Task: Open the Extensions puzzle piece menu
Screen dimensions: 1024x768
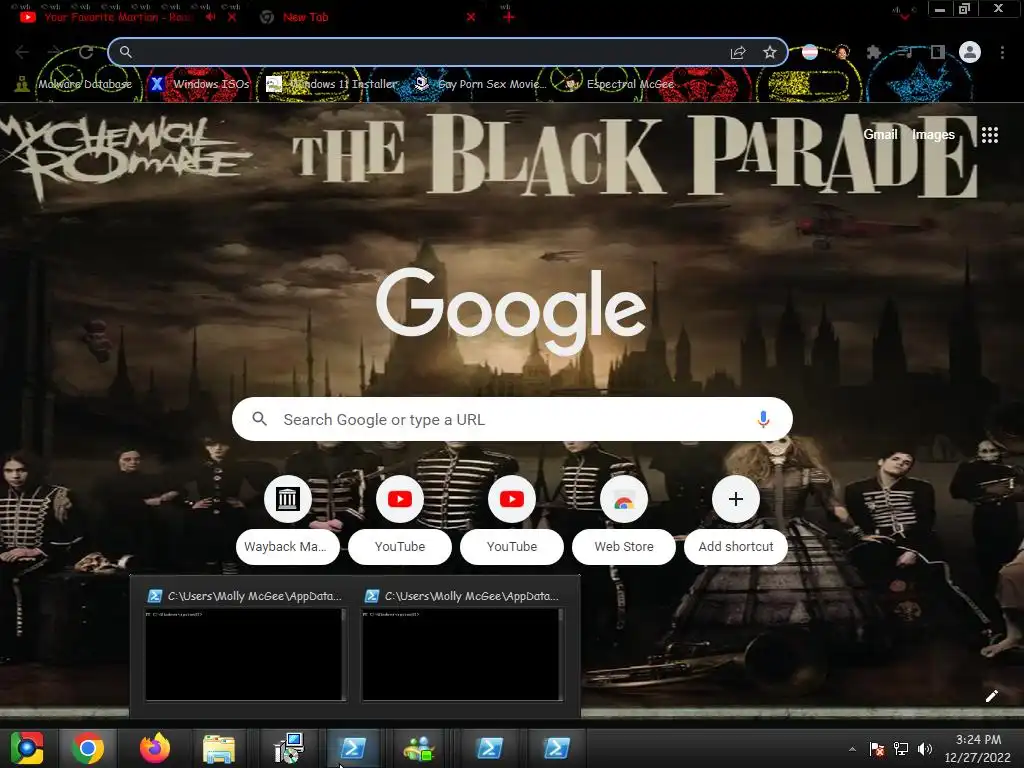Action: [874, 52]
